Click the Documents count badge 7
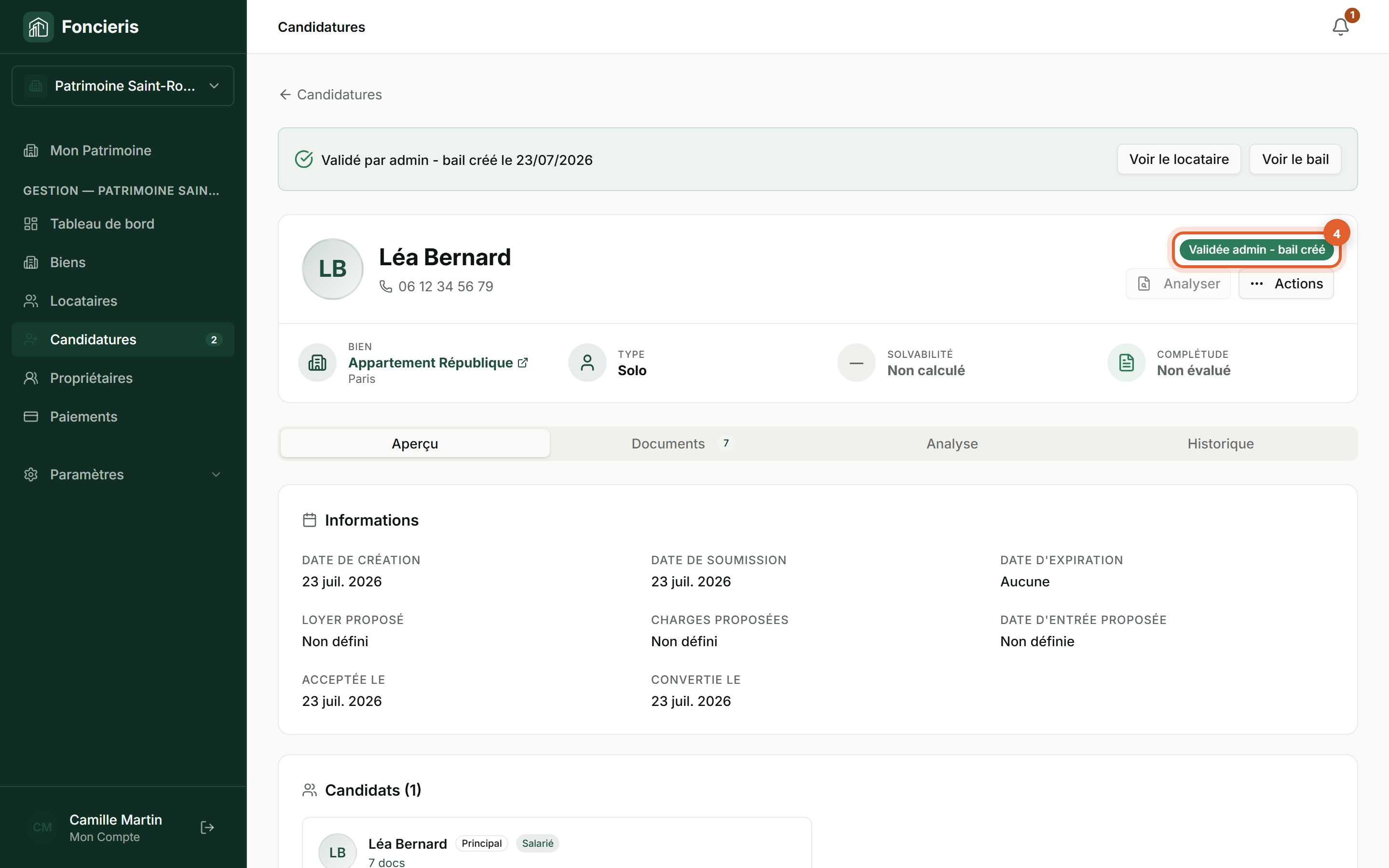 point(726,443)
